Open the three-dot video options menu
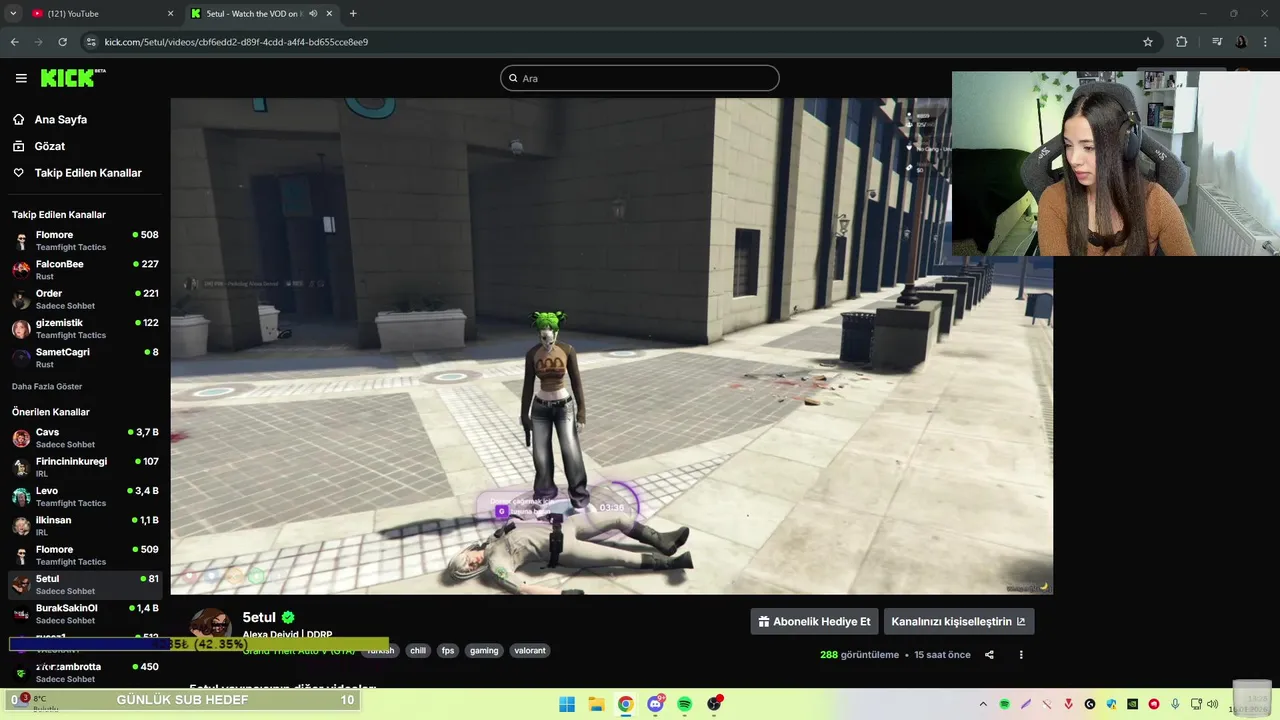This screenshot has height=720, width=1280. [x=1021, y=655]
